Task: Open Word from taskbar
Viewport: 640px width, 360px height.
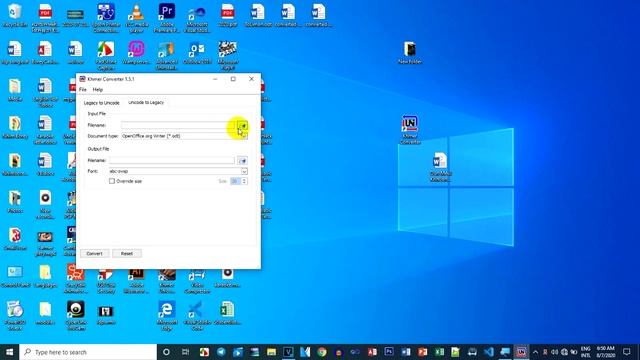Action: tap(406, 352)
